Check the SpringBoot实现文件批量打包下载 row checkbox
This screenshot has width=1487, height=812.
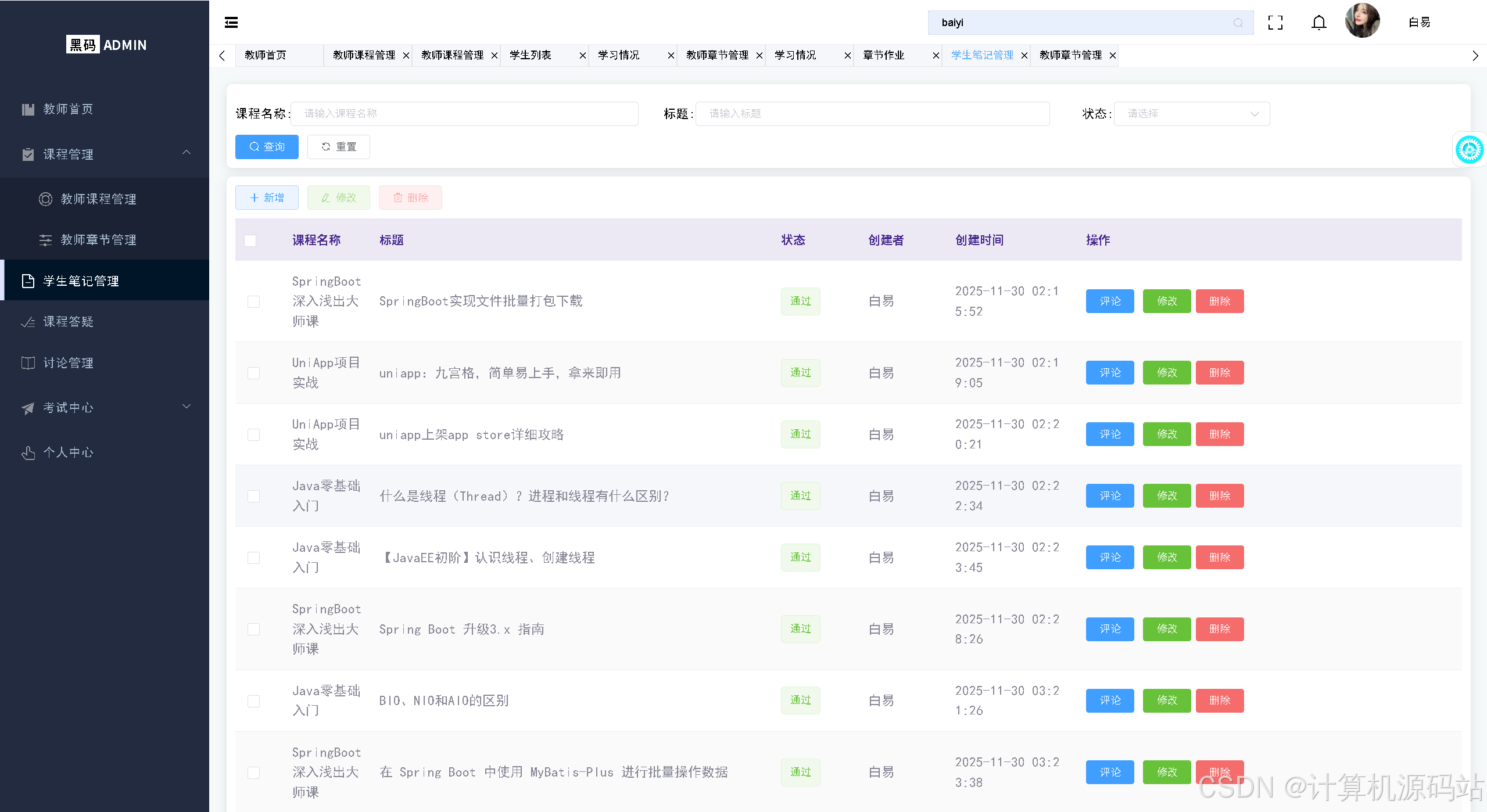click(x=253, y=301)
